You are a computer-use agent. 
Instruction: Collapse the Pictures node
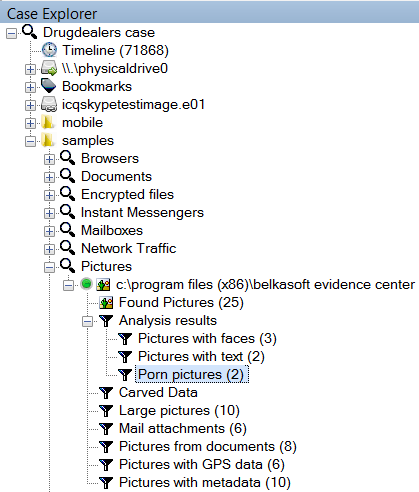(49, 267)
